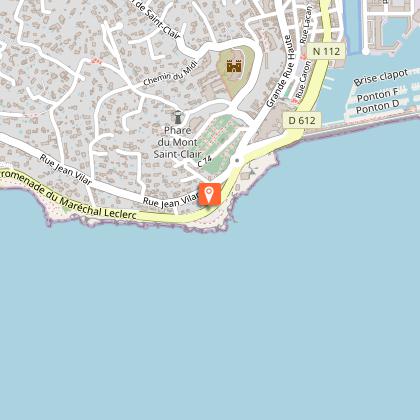The height and width of the screenshot is (420, 420).
Task: Select the C14 road label
Action: coord(205,161)
